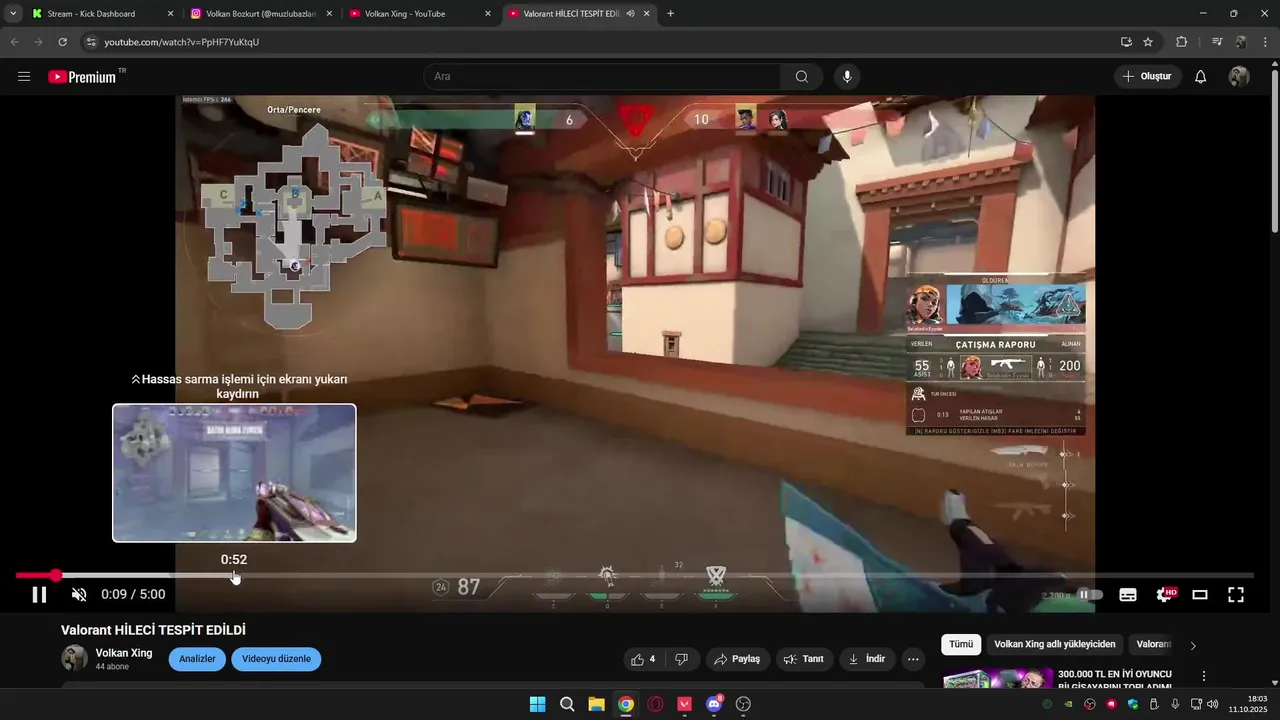Click the Tanıt promote button
The height and width of the screenshot is (720, 1280).
tap(804, 659)
